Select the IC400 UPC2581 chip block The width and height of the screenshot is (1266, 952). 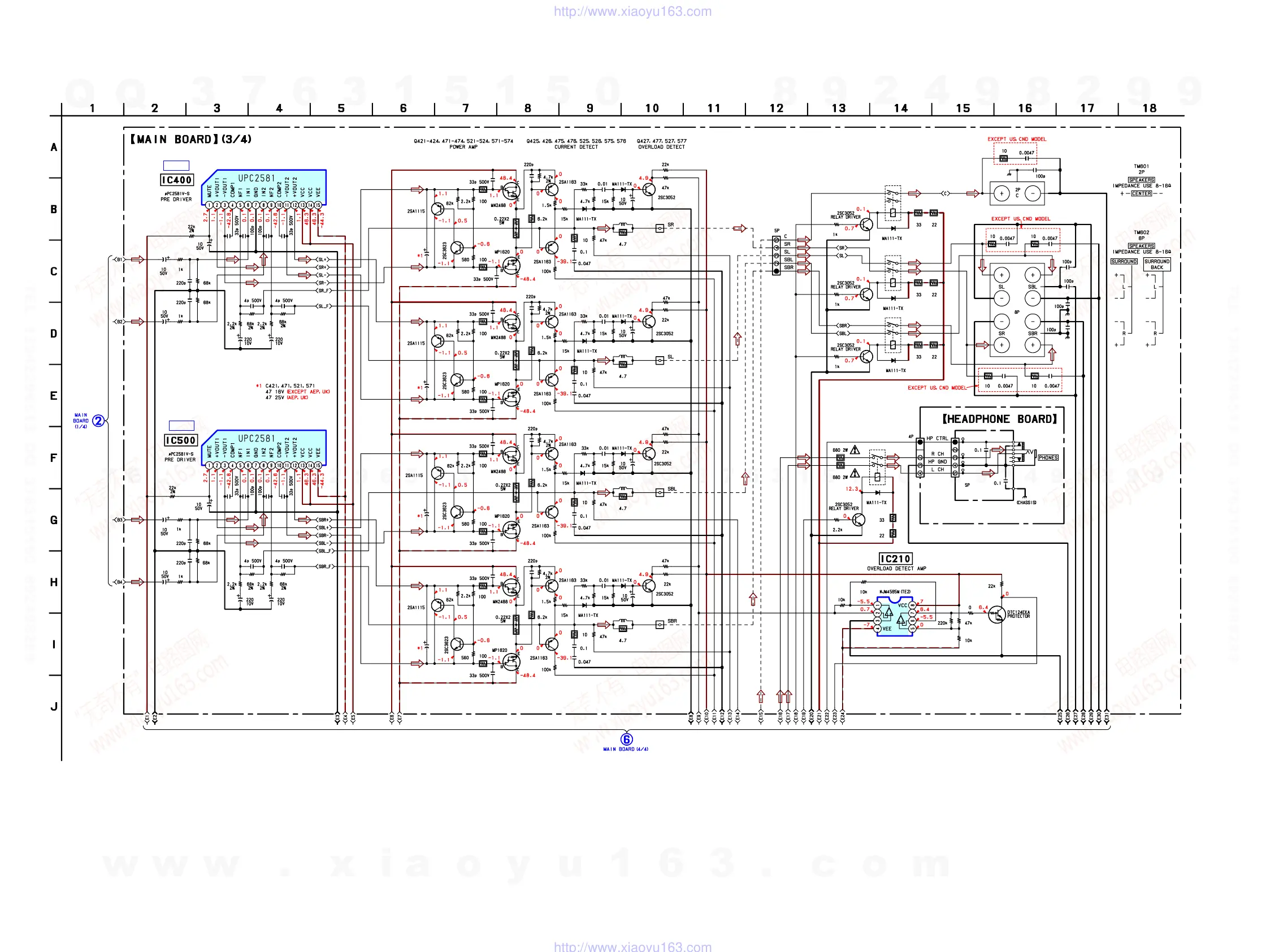pyautogui.click(x=264, y=187)
